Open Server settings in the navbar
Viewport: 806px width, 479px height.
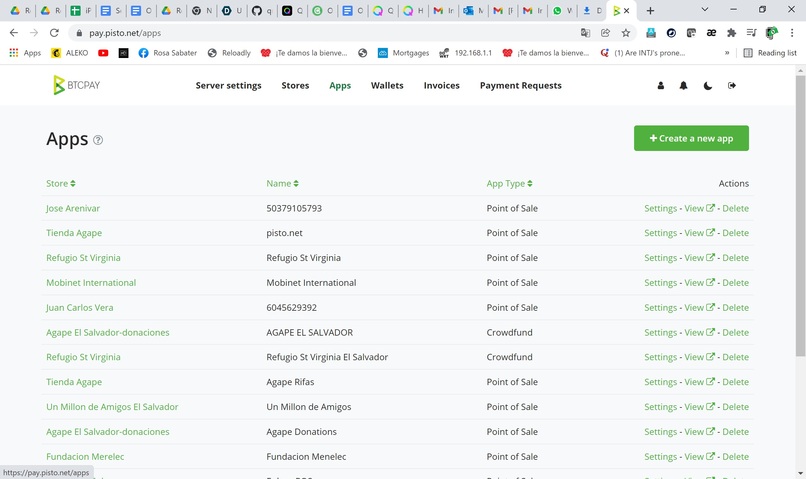(x=228, y=85)
